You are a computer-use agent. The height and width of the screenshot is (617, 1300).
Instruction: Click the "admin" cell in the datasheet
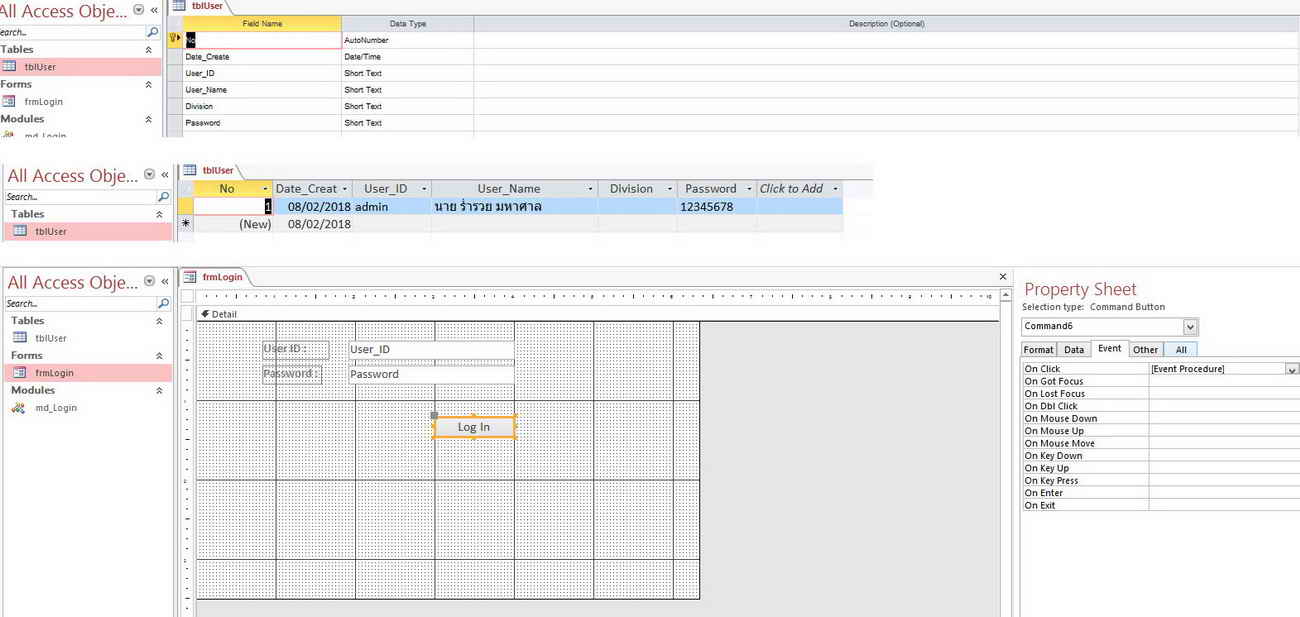point(392,207)
